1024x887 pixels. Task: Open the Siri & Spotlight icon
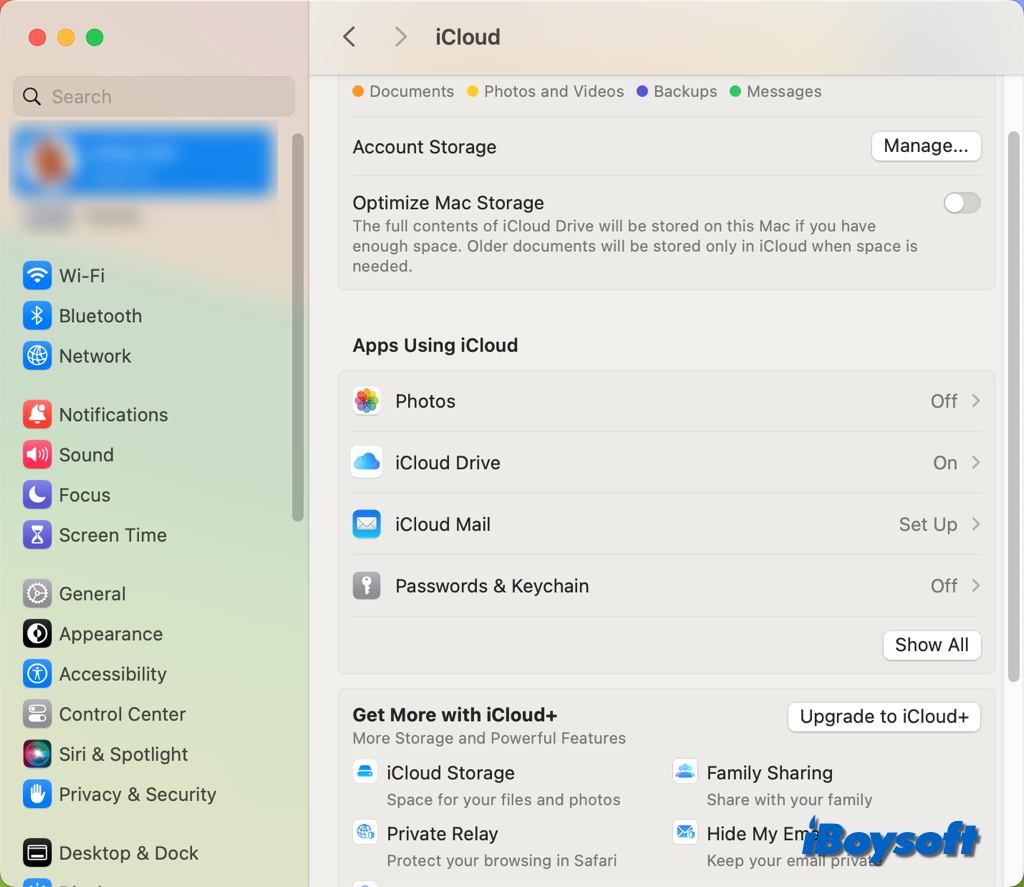(37, 754)
